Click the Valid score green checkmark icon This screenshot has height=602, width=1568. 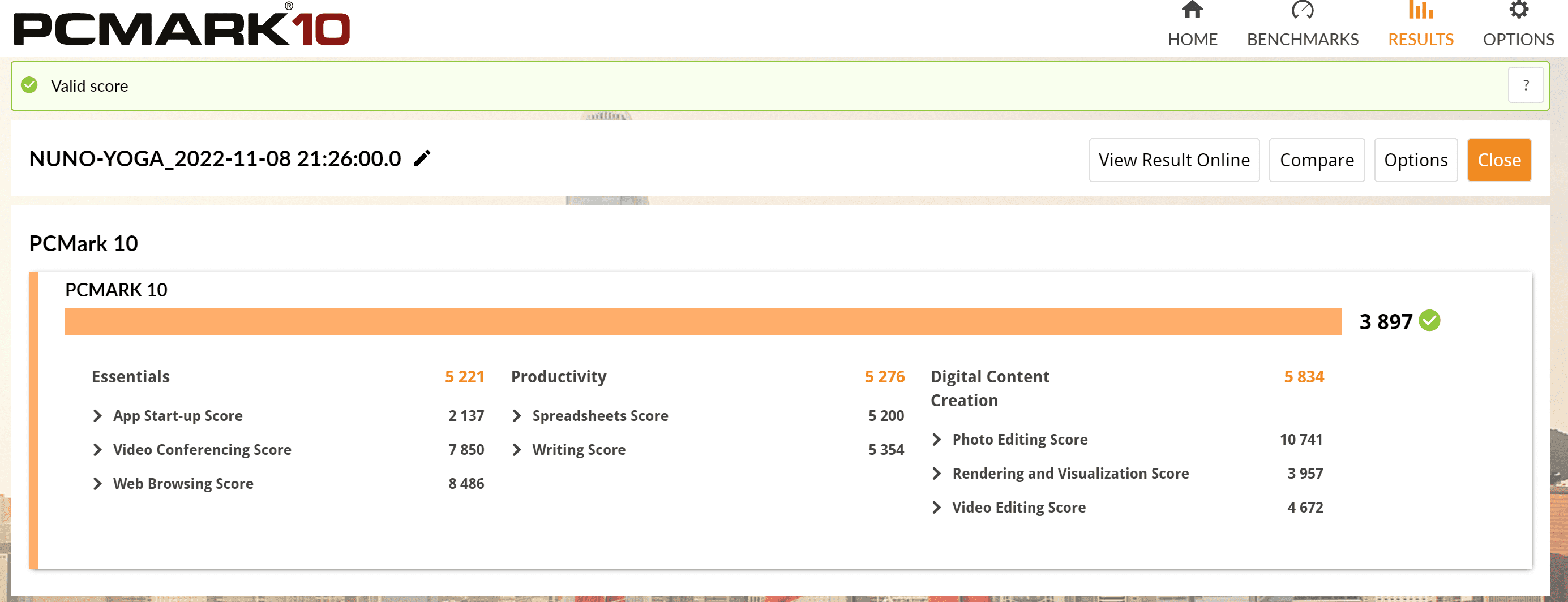(29, 85)
